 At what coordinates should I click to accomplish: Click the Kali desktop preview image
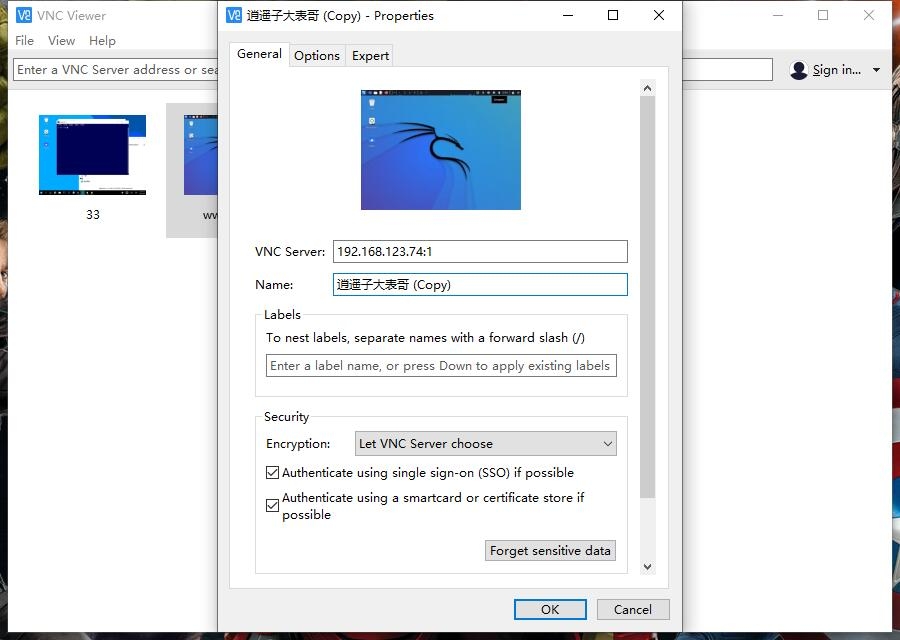pyautogui.click(x=440, y=150)
